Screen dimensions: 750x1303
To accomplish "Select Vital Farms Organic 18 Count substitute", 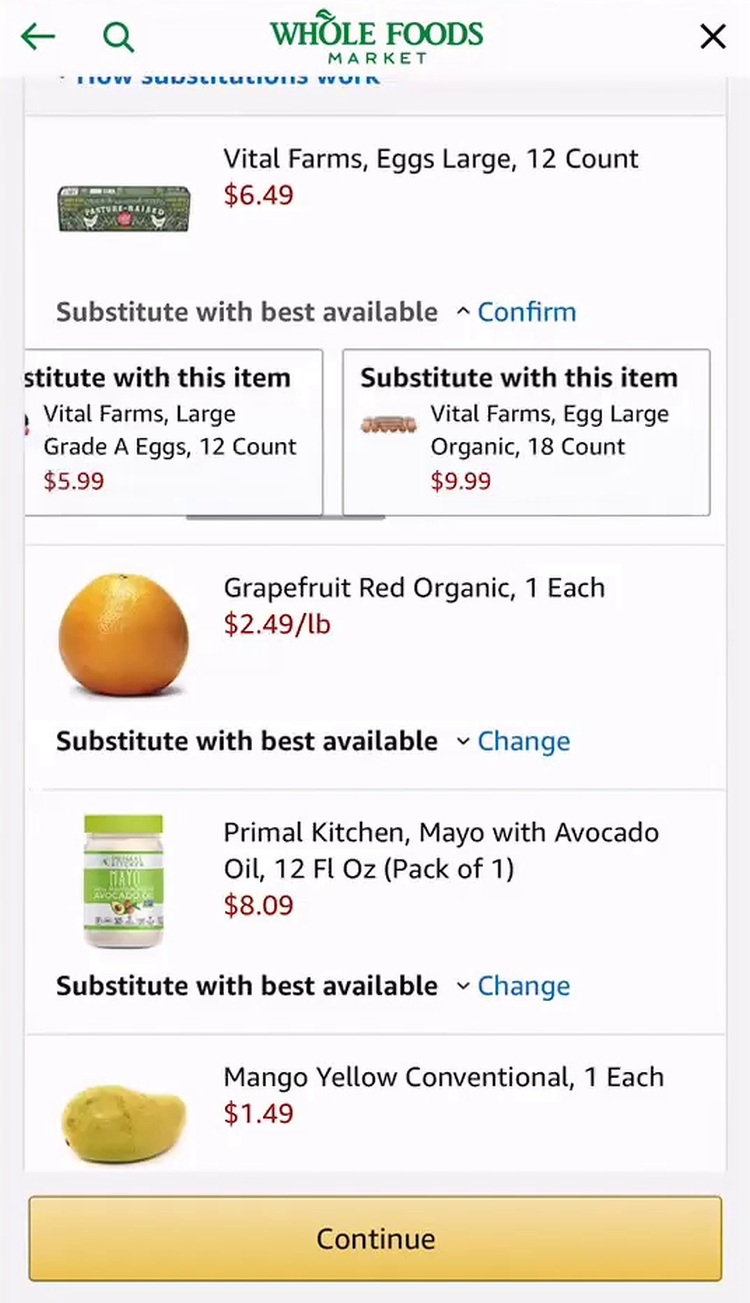I will [526, 432].
